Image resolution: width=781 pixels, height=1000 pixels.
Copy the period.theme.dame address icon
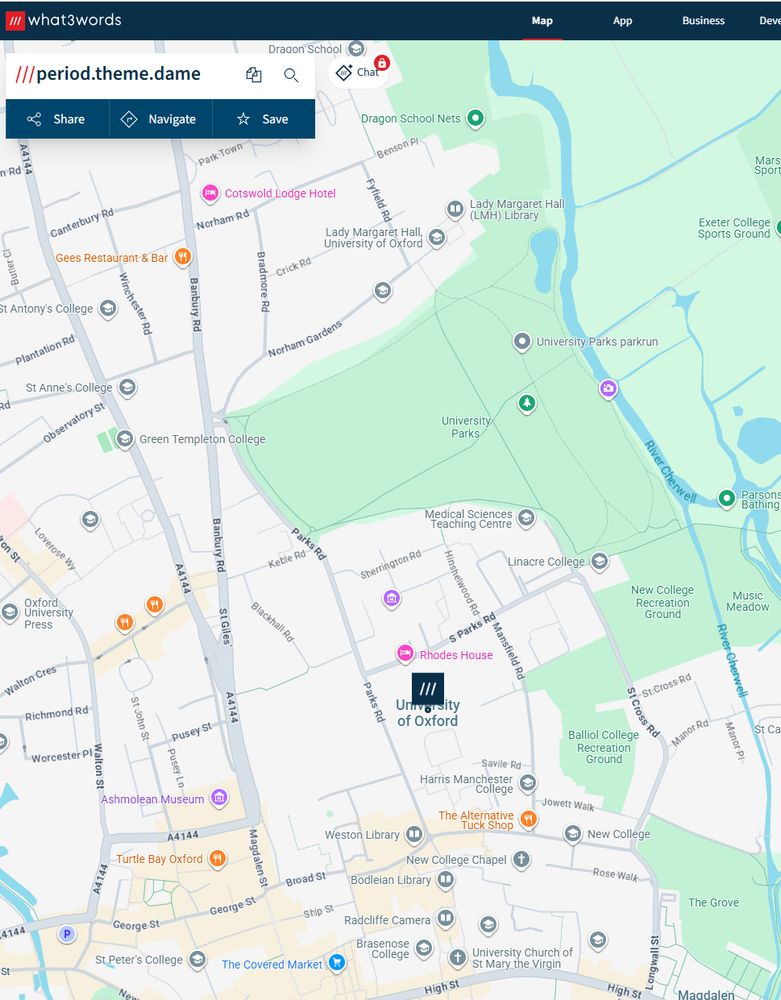click(254, 75)
